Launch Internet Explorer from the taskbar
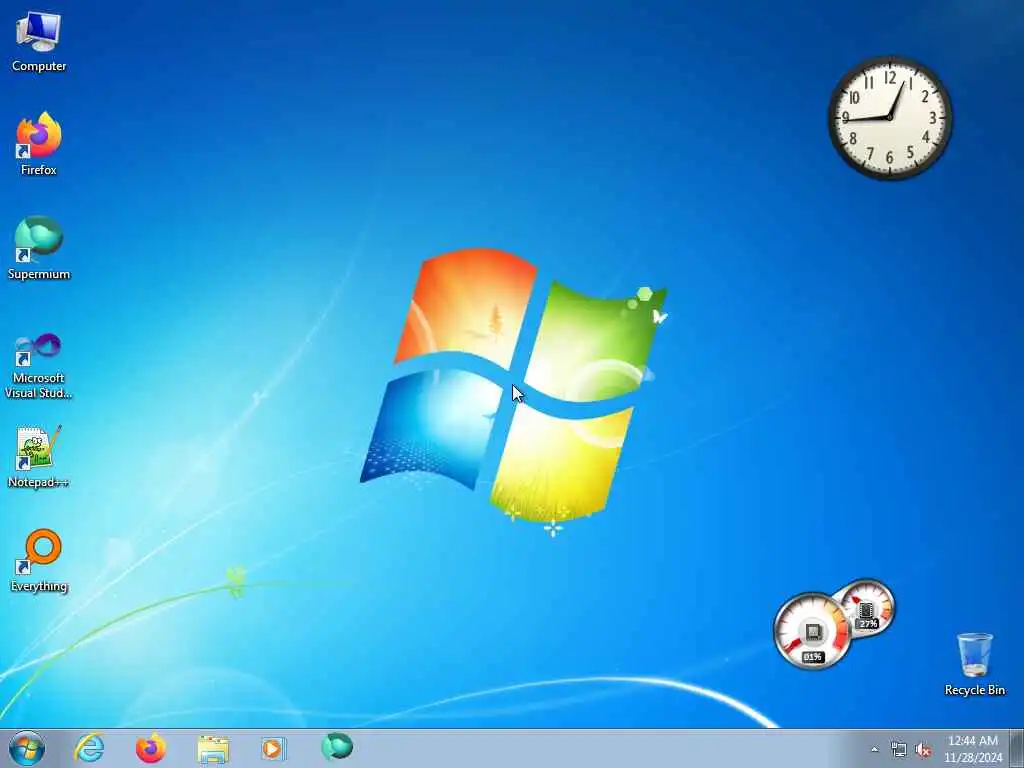Image resolution: width=1024 pixels, height=768 pixels. pyautogui.click(x=89, y=748)
